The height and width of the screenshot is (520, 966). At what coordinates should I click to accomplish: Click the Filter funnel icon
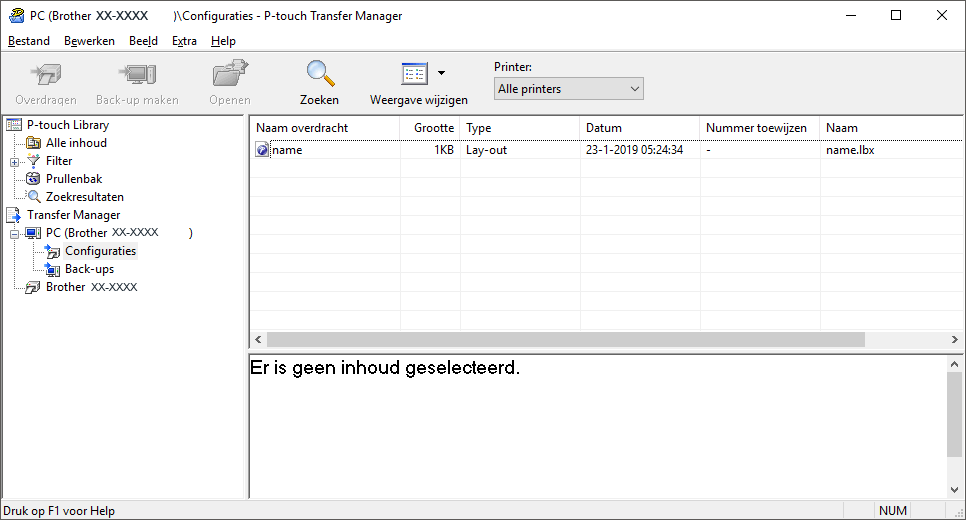(34, 161)
